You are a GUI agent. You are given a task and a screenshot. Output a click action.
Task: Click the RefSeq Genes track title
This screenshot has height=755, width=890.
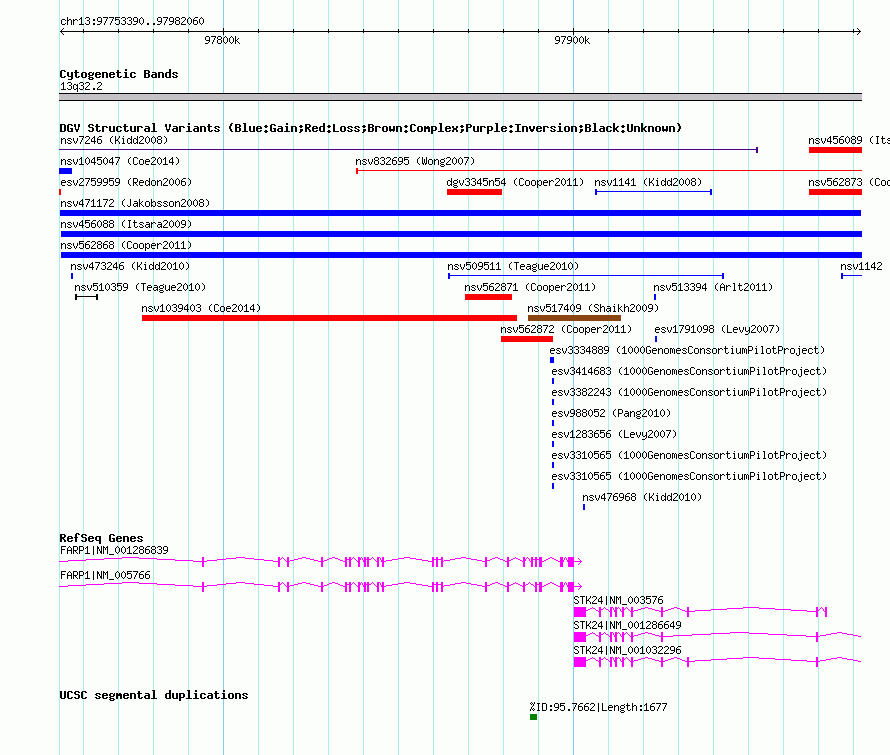coord(101,538)
